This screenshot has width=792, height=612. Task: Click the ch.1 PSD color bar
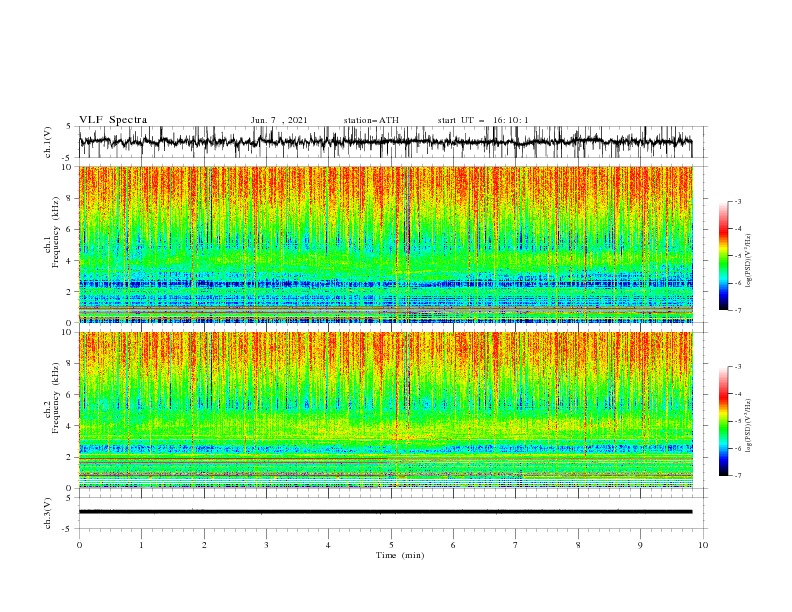click(724, 256)
